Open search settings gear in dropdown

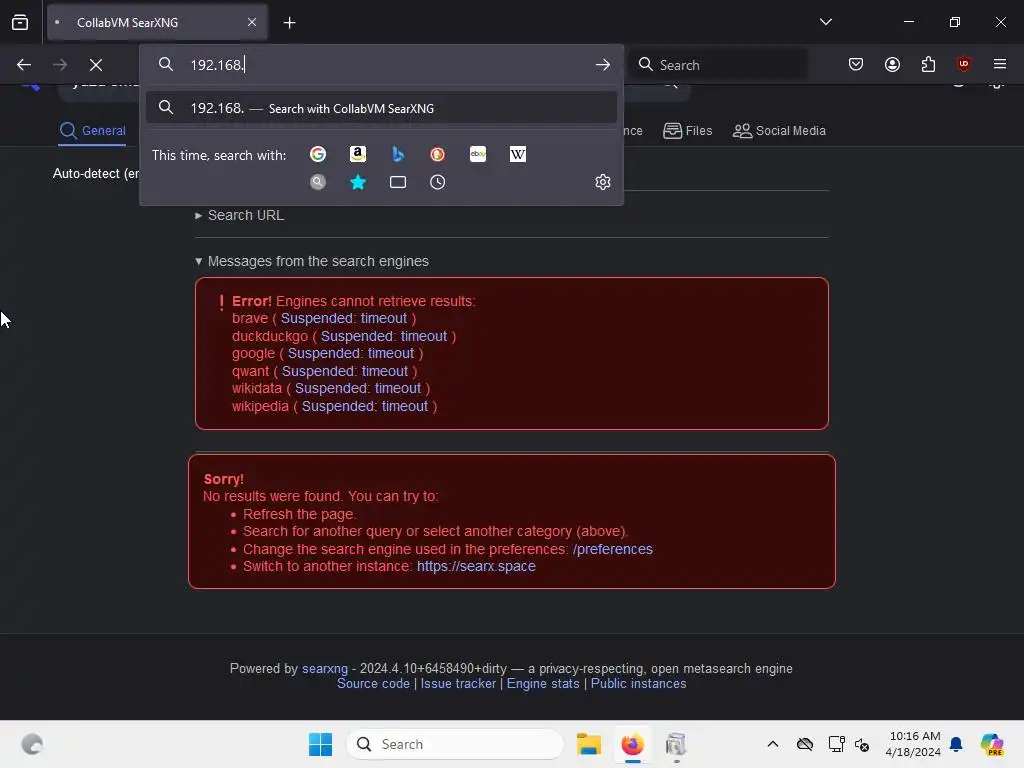pyautogui.click(x=603, y=182)
